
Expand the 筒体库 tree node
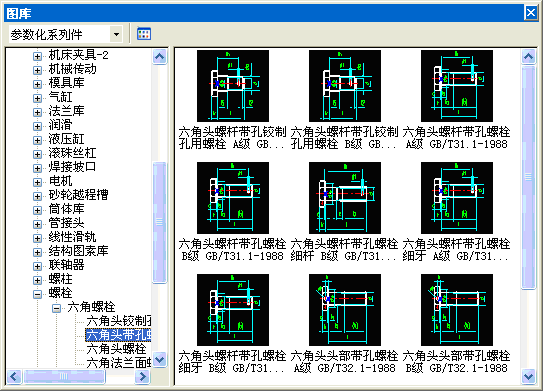[37, 210]
